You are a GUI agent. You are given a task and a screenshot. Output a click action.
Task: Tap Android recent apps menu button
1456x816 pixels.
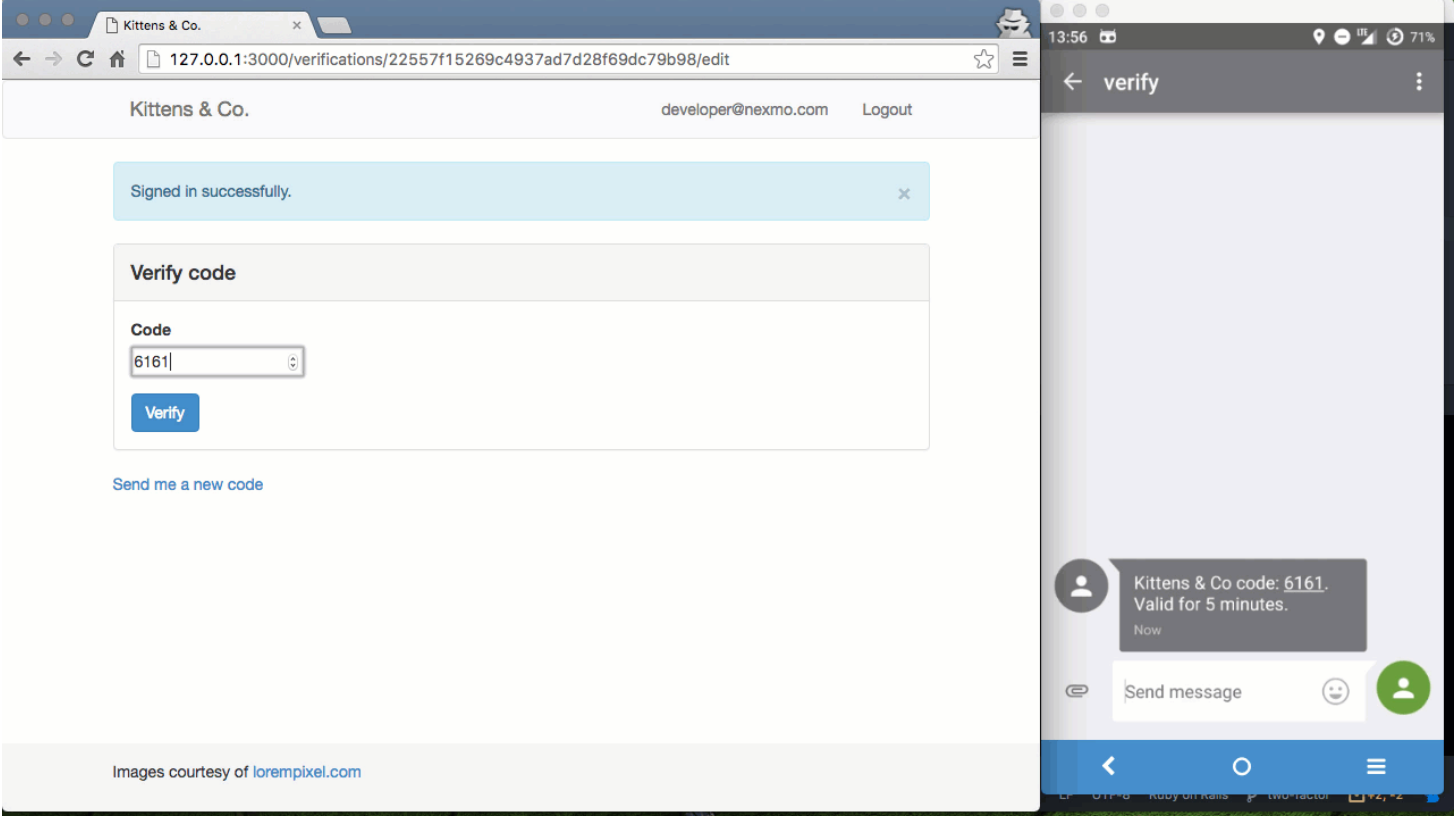point(1376,766)
